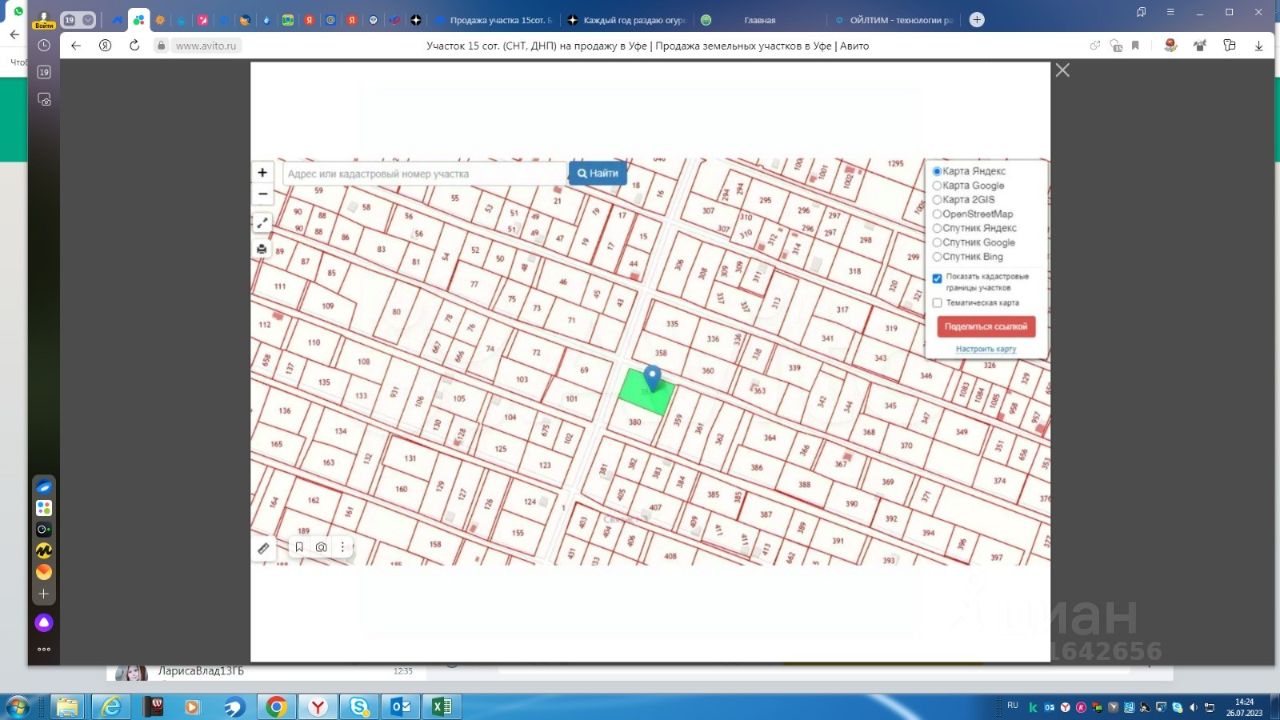
Task: Open history clock icon in sidebar
Action: coord(44,46)
